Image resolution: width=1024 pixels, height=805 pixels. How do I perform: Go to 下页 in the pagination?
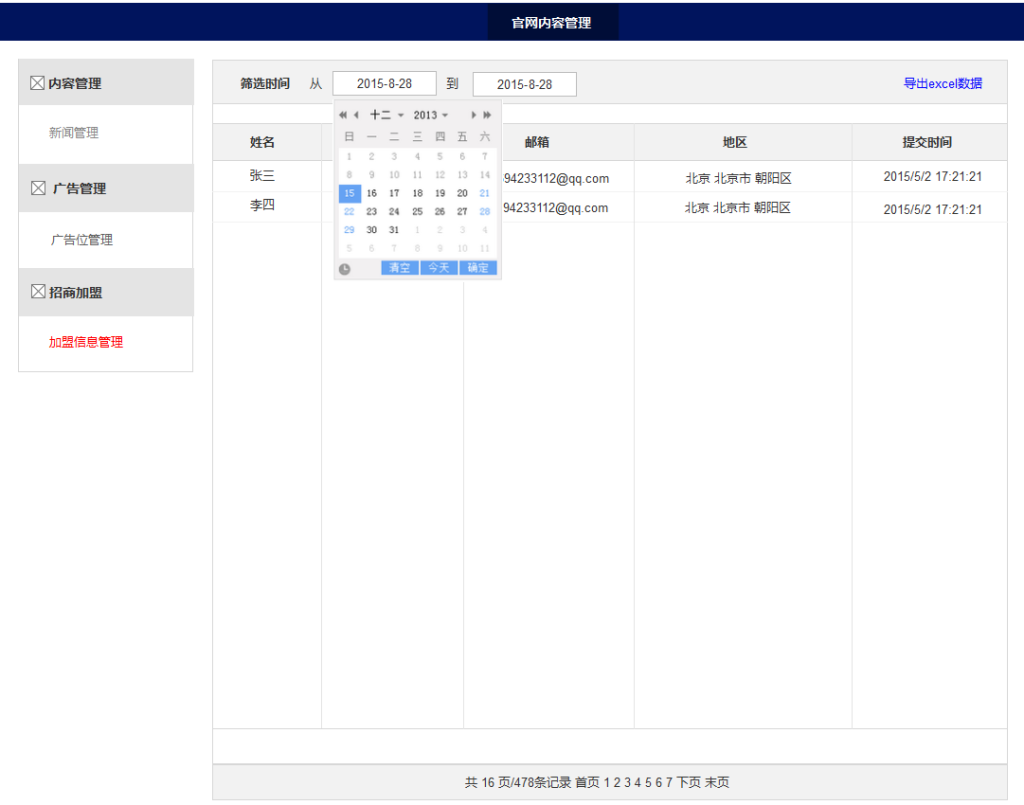point(688,782)
